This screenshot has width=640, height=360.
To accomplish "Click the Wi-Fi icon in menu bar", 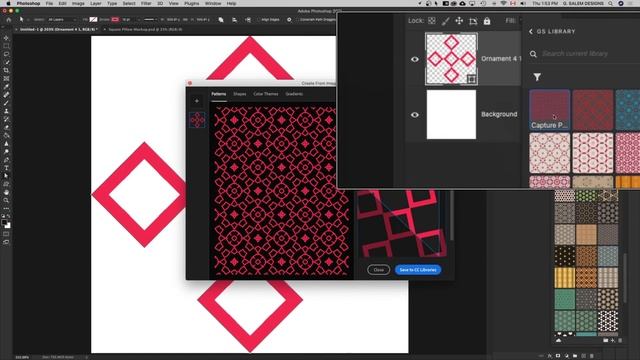I will coord(503,3).
